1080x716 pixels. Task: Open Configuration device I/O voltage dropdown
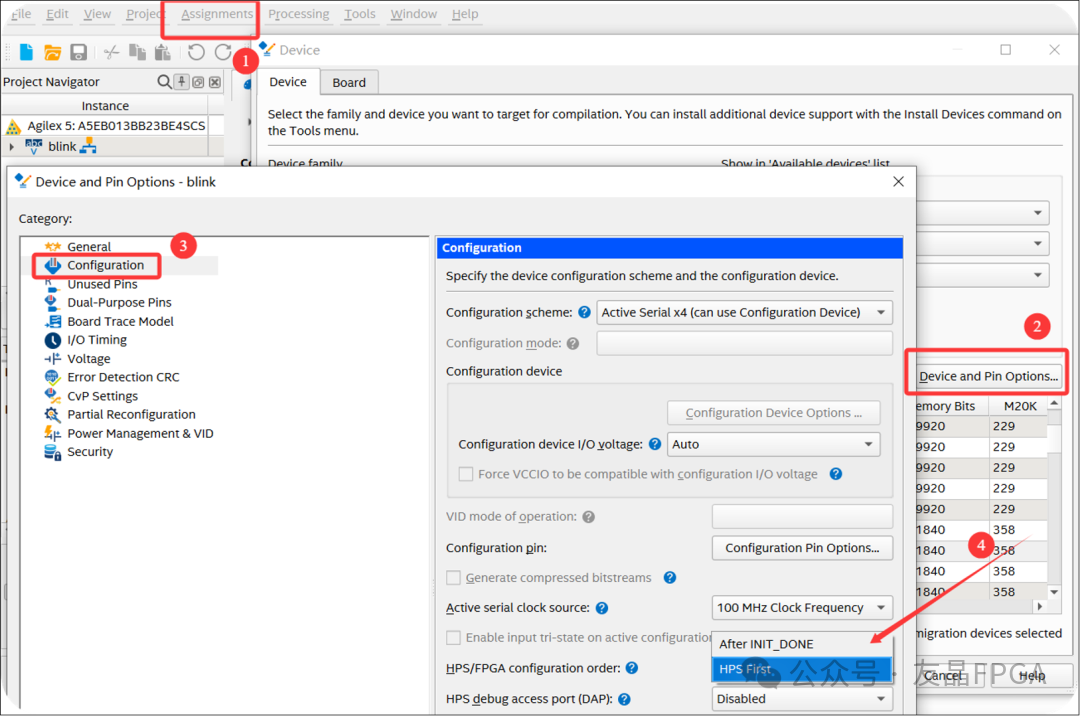[773, 444]
